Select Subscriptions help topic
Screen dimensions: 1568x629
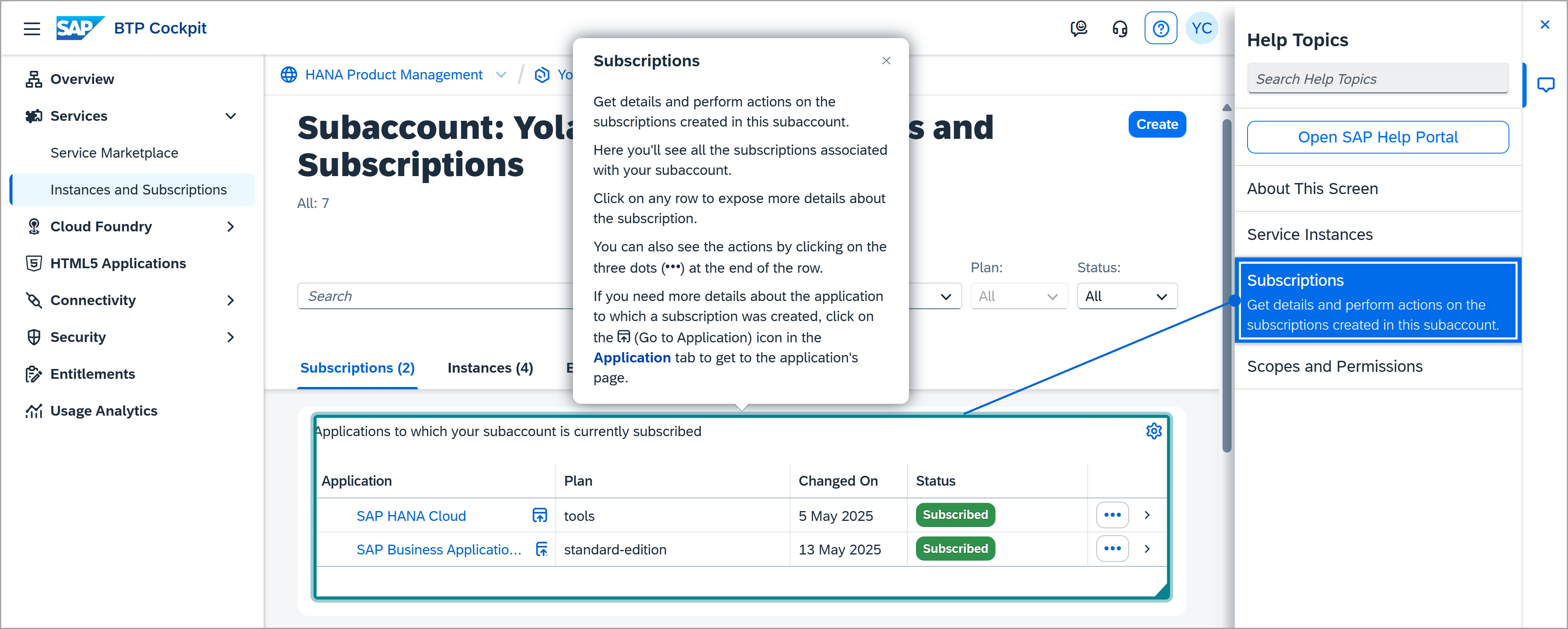pos(1378,301)
